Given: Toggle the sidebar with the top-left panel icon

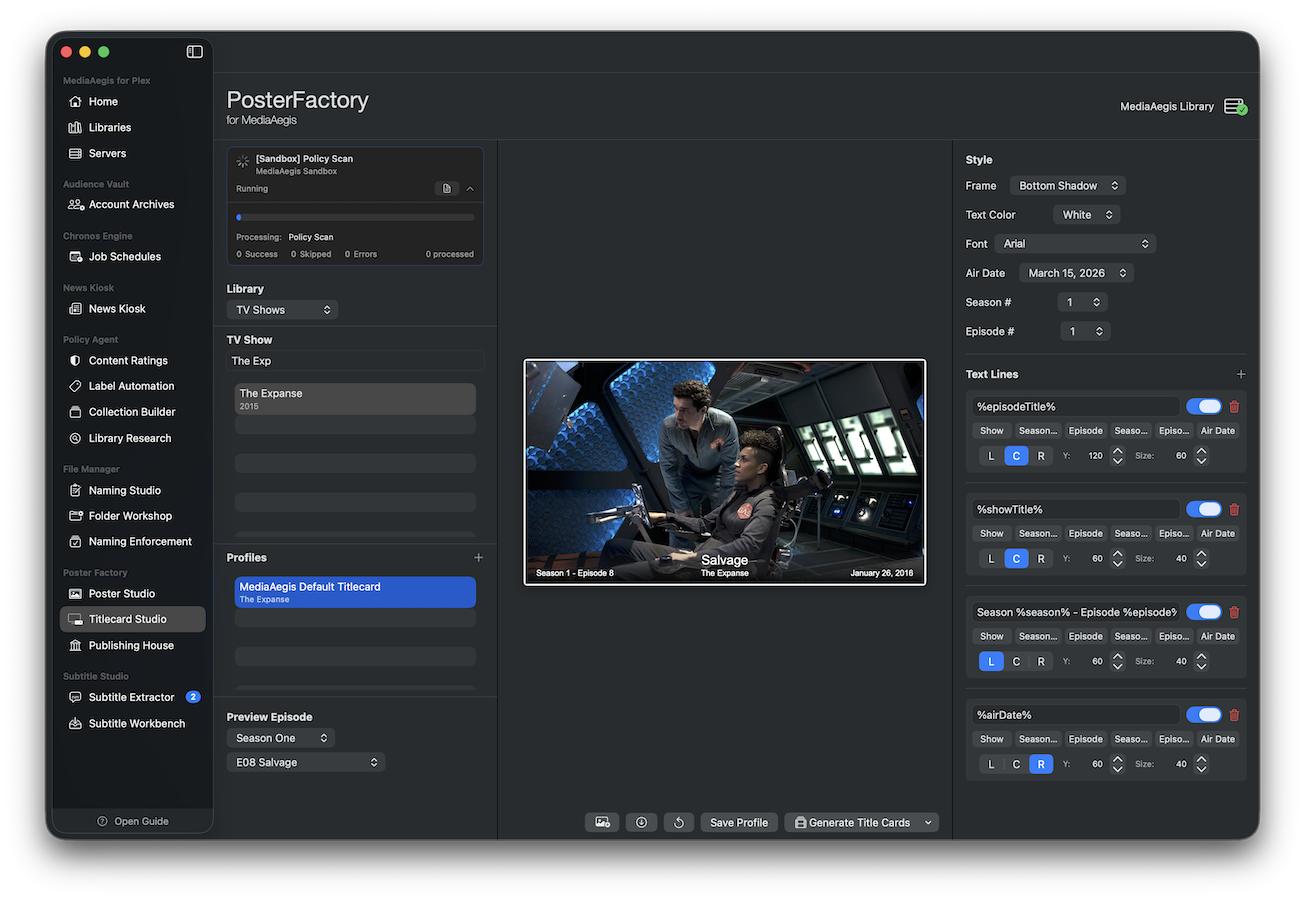Looking at the screenshot, I should click(194, 52).
